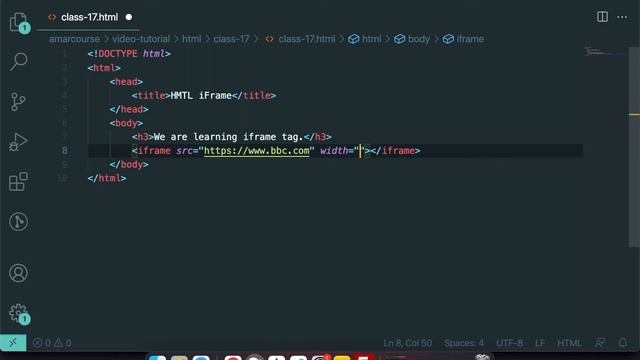This screenshot has height=360, width=640.
Task: Open the remote window indicator
Action: [13, 343]
